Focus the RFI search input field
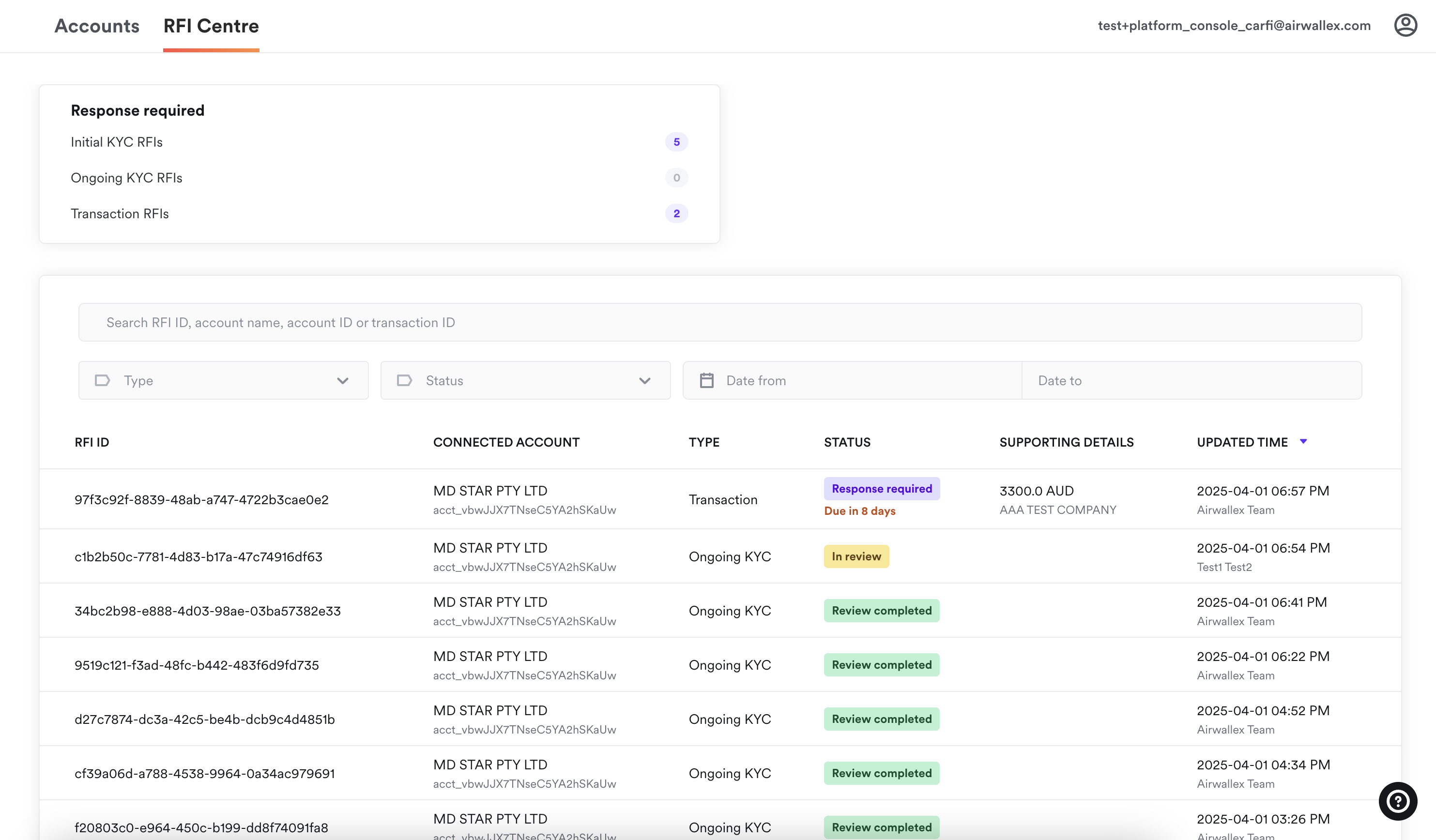This screenshot has height=840, width=1436. pos(719,322)
